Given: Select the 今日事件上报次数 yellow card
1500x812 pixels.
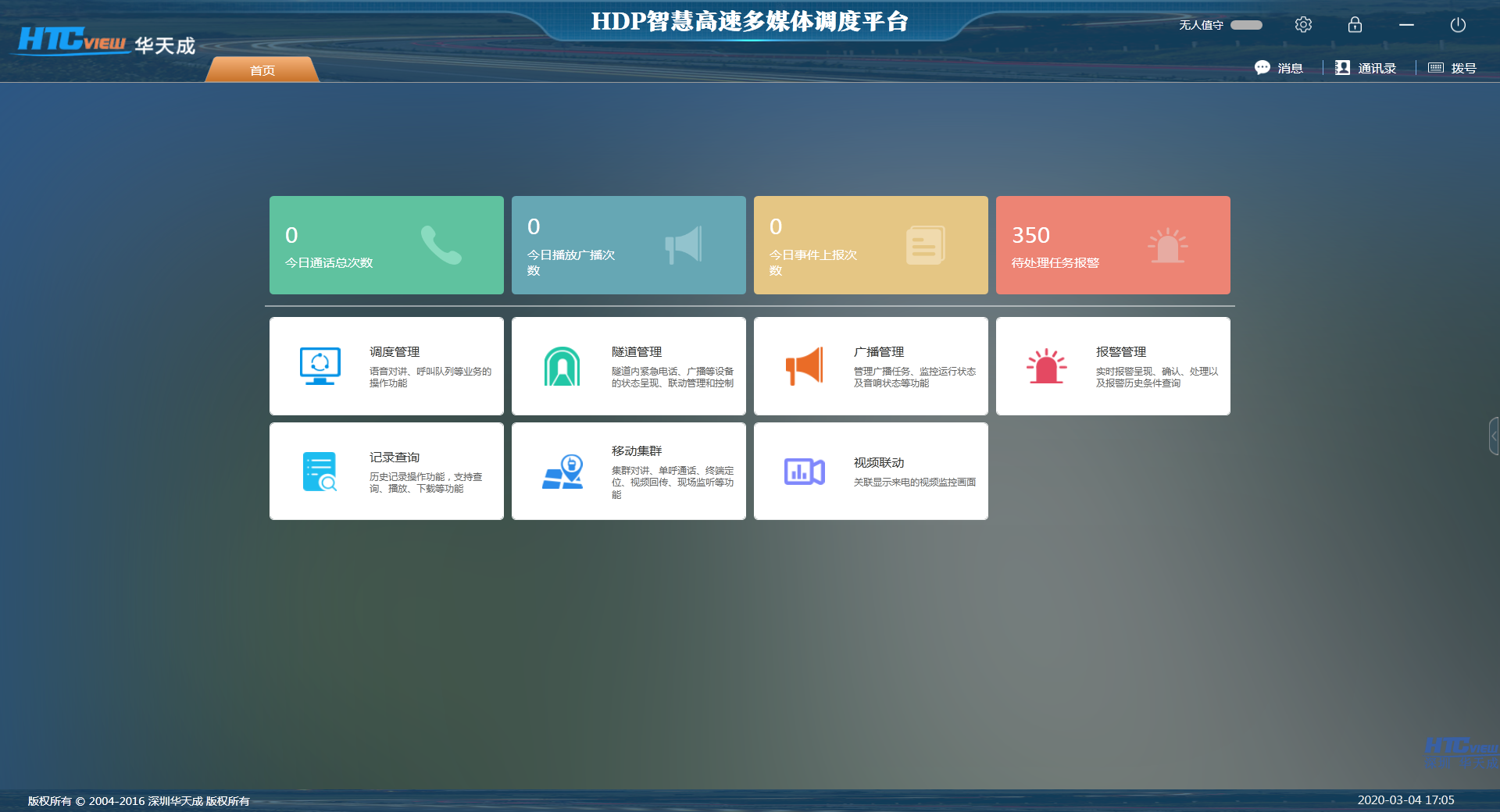Looking at the screenshot, I should click(871, 245).
